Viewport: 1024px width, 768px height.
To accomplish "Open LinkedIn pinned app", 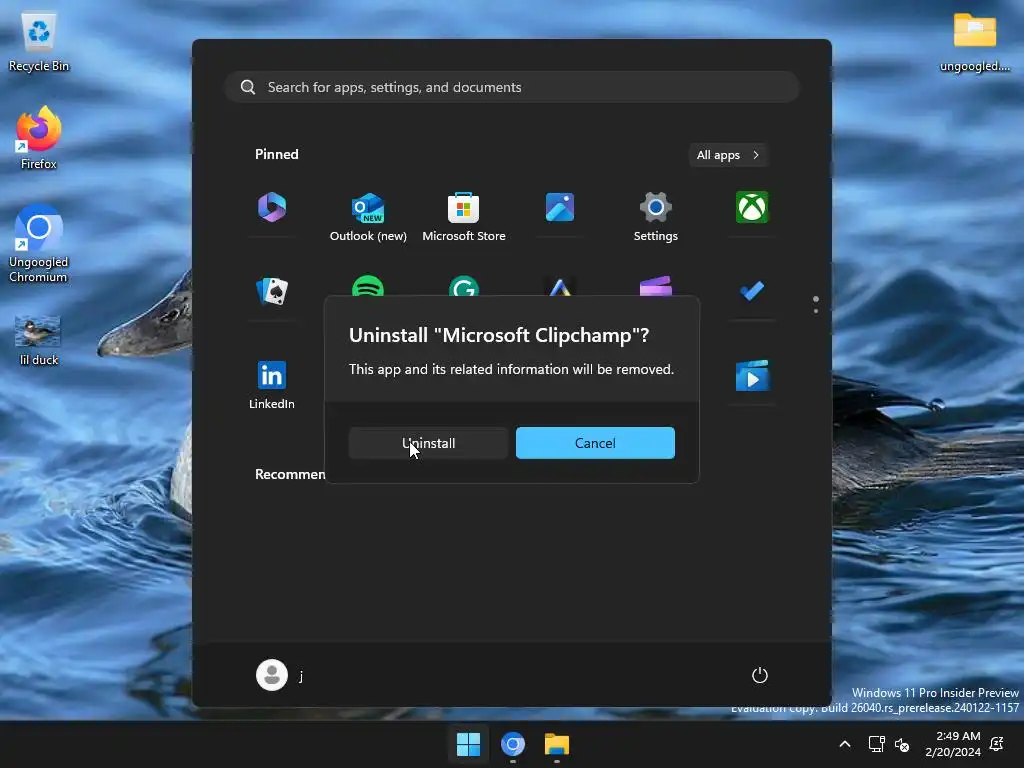I will [x=272, y=385].
